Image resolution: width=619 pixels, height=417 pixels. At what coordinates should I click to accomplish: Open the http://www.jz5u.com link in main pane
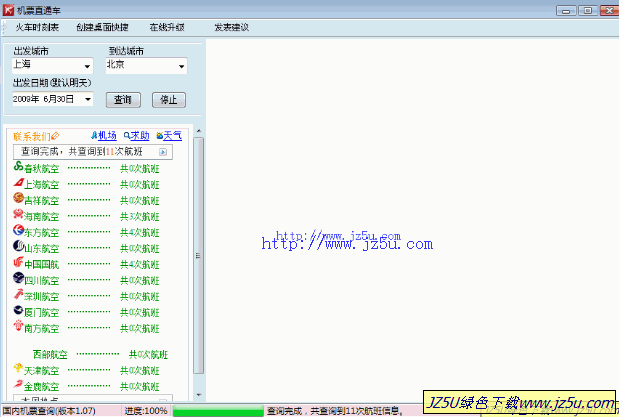347,244
